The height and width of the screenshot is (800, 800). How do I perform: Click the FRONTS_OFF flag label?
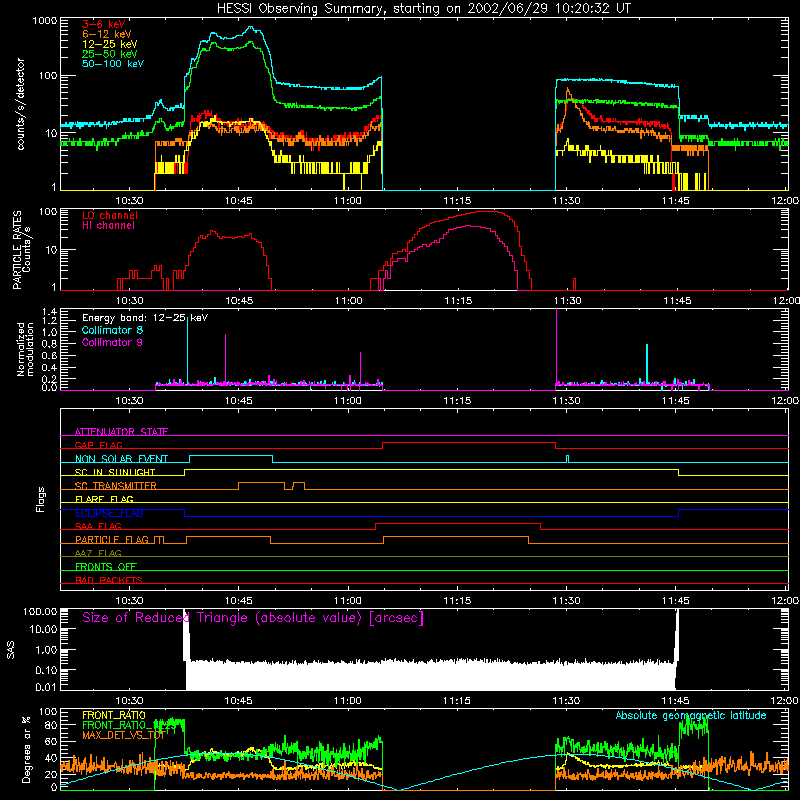click(106, 567)
